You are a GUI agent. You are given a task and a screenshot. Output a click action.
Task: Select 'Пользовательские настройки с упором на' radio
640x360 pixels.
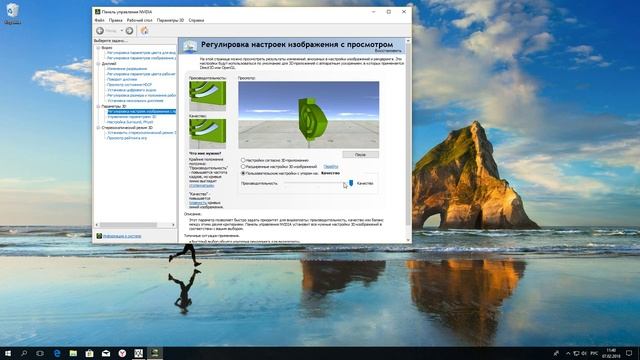[243, 173]
